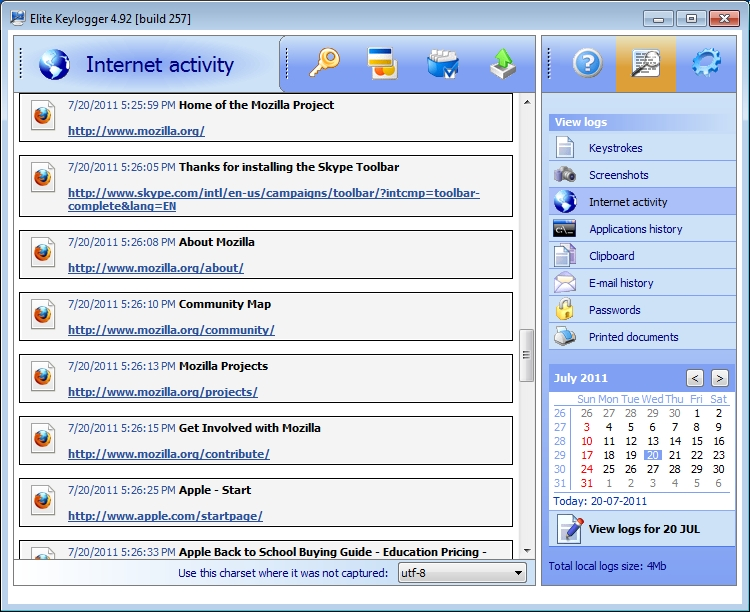Viewport: 750px width, 612px height.
Task: Click the Internet activity globe sidebar icon
Action: tap(565, 201)
